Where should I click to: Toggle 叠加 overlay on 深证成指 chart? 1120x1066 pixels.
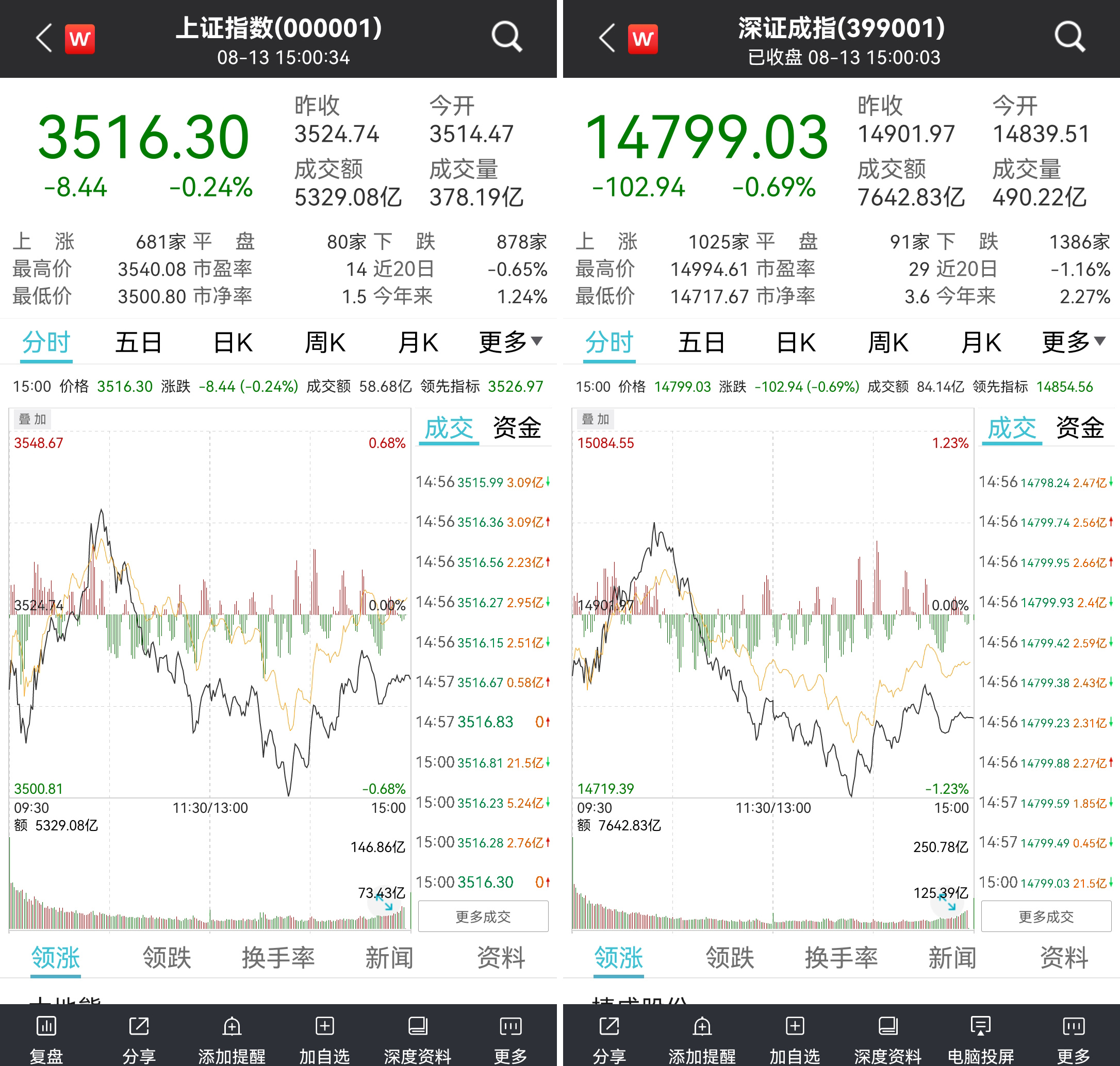[595, 420]
